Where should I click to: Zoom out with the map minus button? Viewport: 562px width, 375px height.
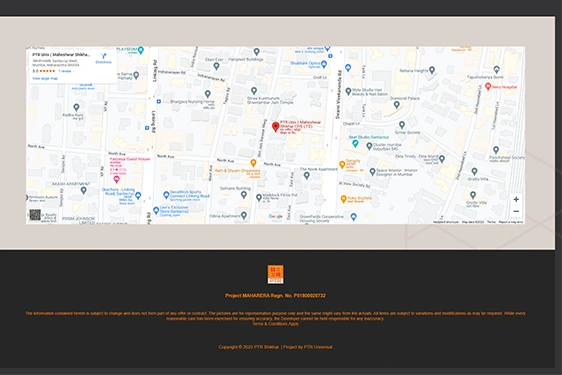pos(516,212)
